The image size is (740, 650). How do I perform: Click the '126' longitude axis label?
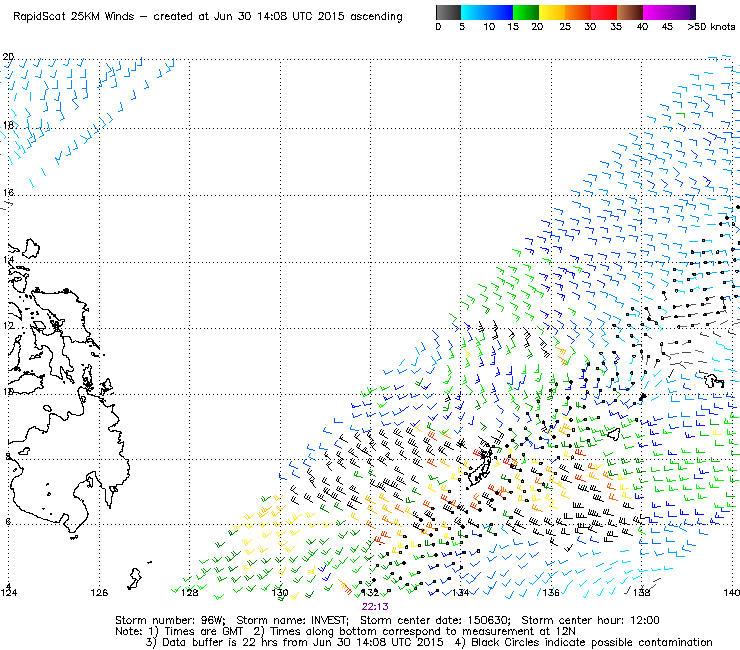99,592
